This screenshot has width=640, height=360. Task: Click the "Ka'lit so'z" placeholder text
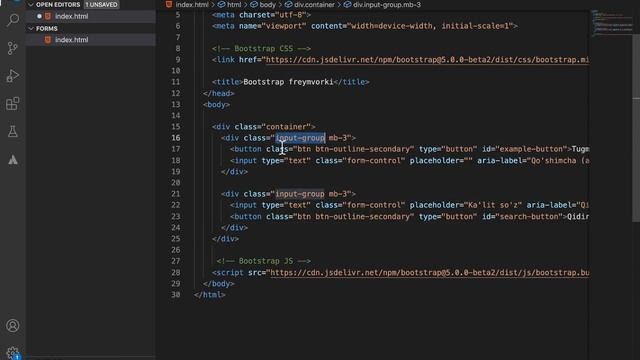pos(493,205)
